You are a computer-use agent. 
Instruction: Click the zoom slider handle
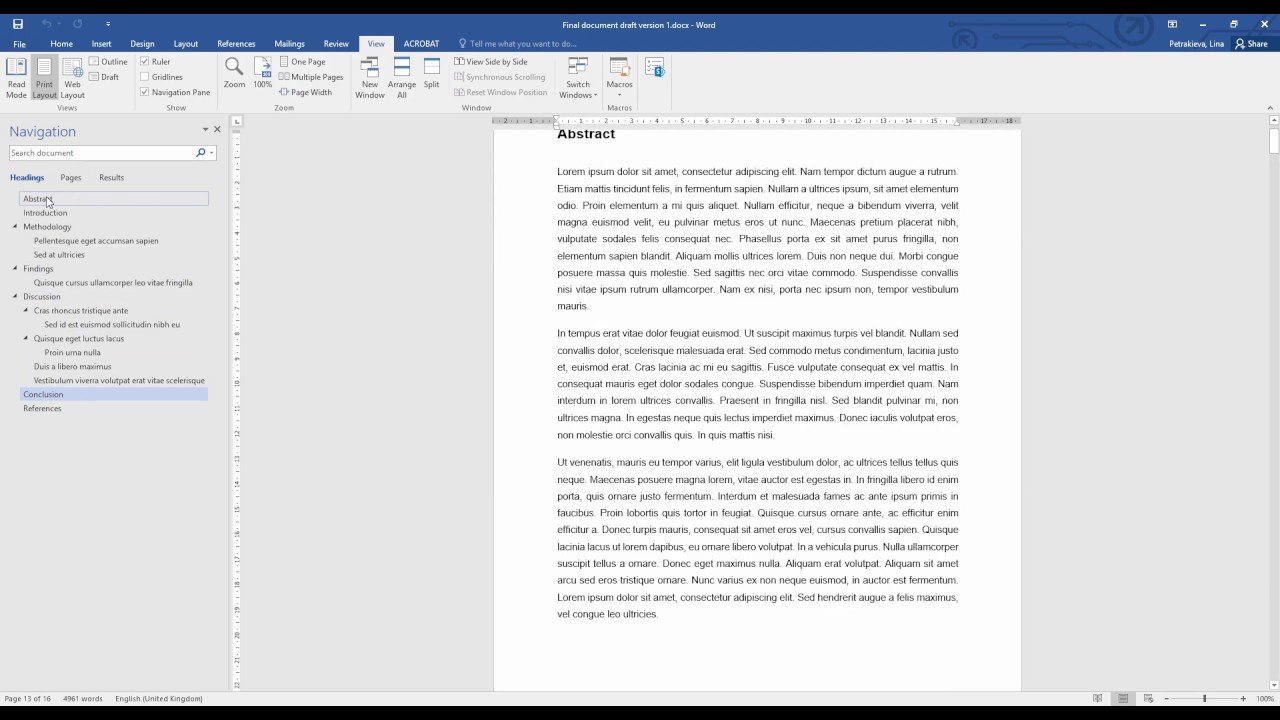[1204, 698]
